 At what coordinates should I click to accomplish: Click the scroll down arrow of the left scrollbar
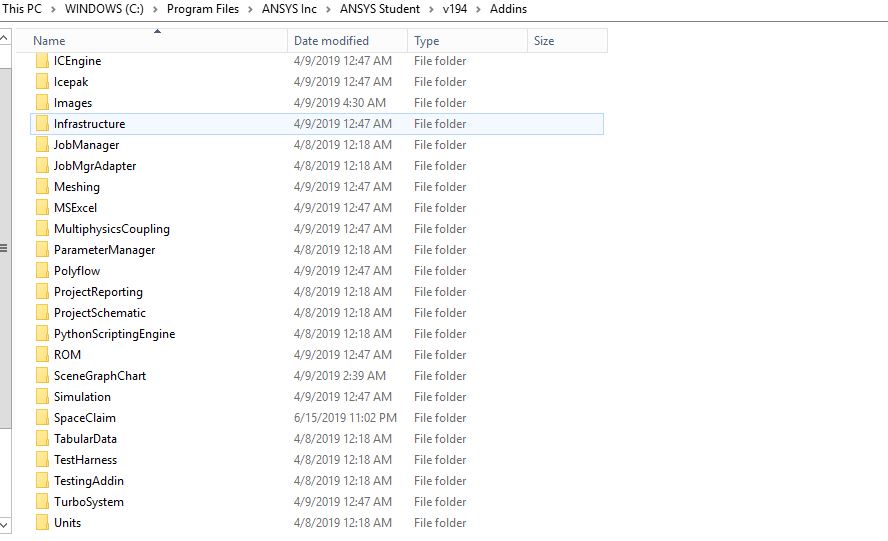[x=5, y=525]
